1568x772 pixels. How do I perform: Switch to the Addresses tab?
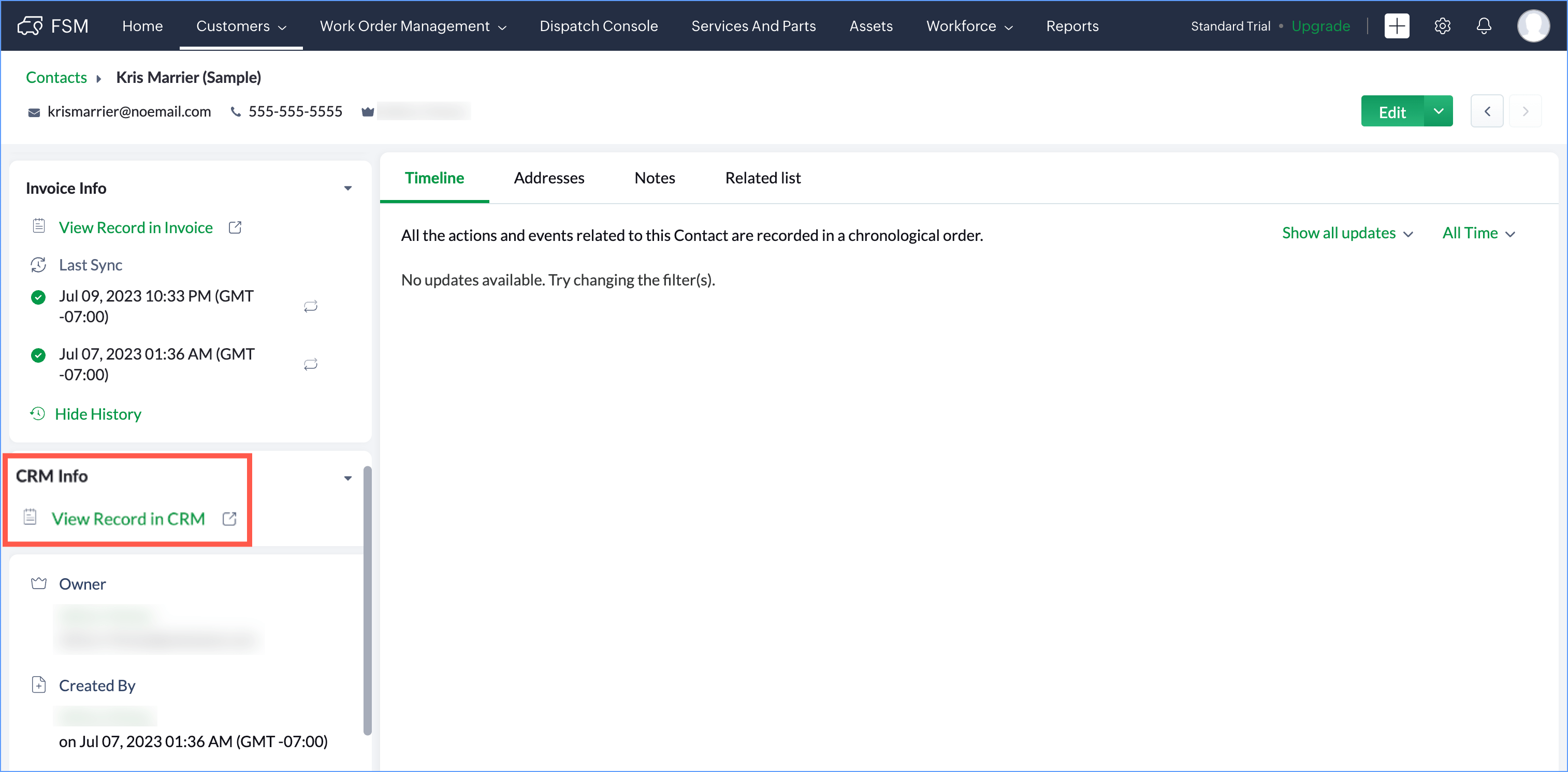click(548, 178)
